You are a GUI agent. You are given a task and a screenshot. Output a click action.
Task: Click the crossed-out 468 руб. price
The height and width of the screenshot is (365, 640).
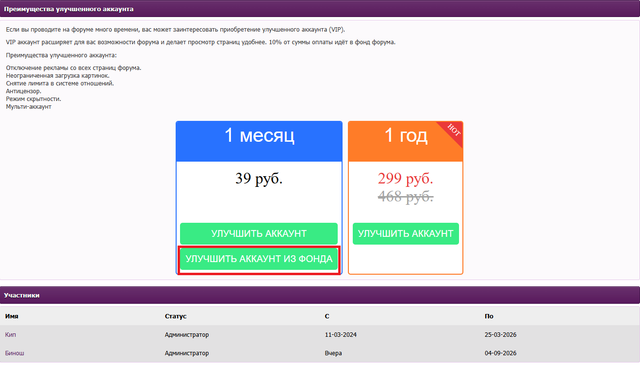coord(405,197)
